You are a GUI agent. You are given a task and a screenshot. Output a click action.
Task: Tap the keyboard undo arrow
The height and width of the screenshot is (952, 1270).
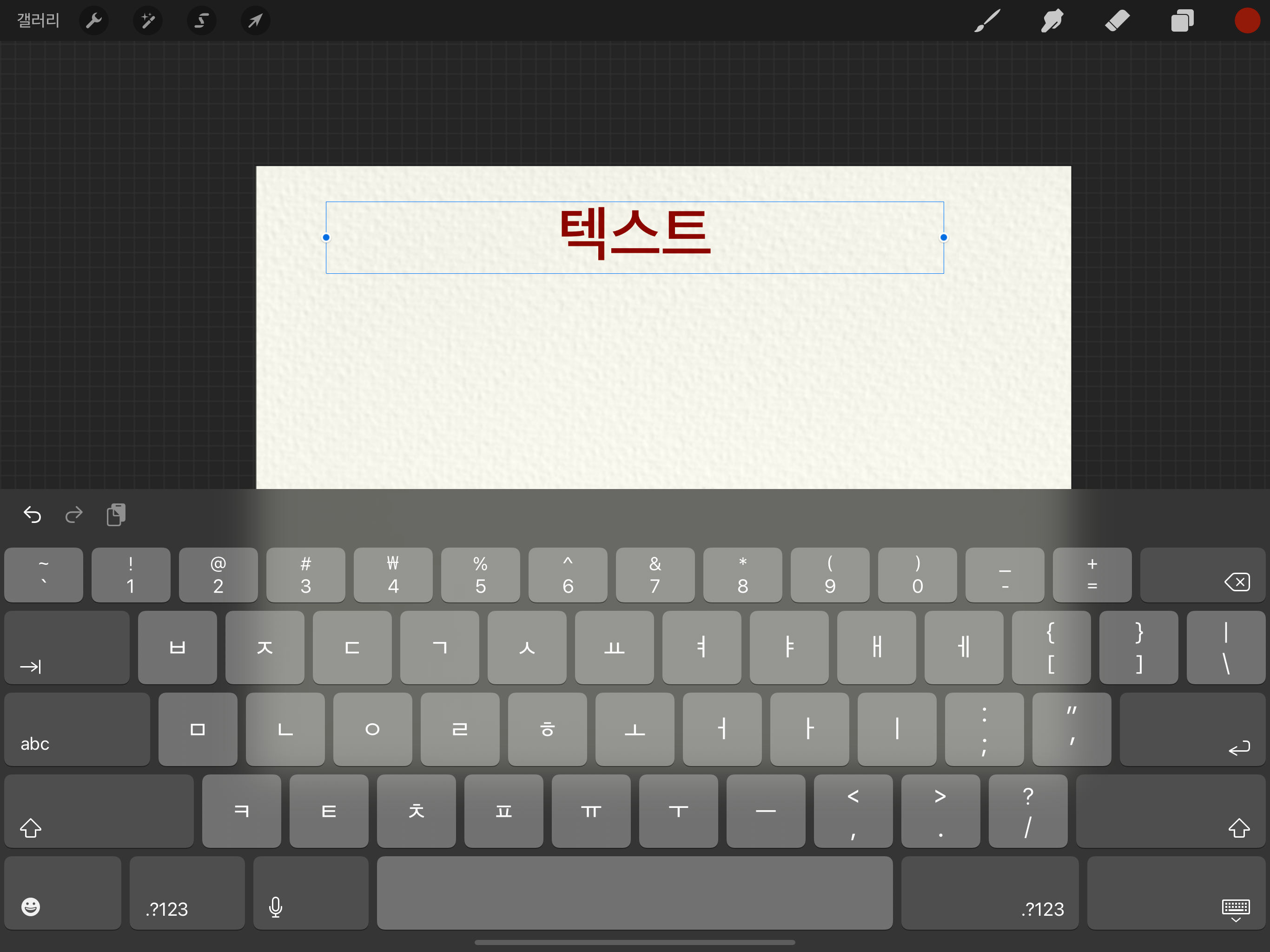tap(32, 515)
